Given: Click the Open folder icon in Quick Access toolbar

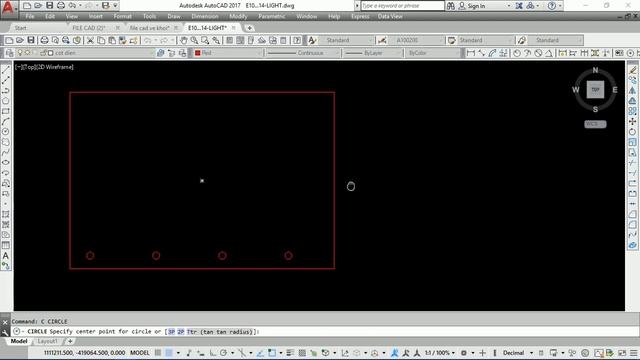Looking at the screenshot, I should coord(38,6).
